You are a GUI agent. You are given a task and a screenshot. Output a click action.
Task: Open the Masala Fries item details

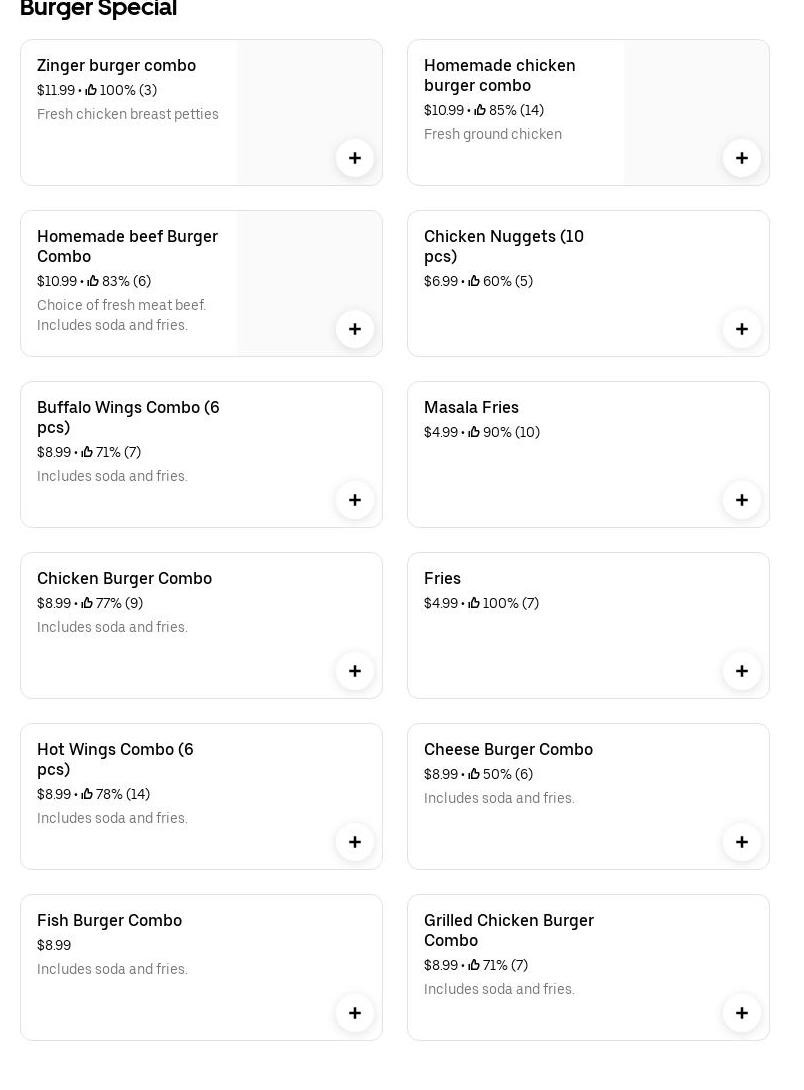pyautogui.click(x=471, y=408)
